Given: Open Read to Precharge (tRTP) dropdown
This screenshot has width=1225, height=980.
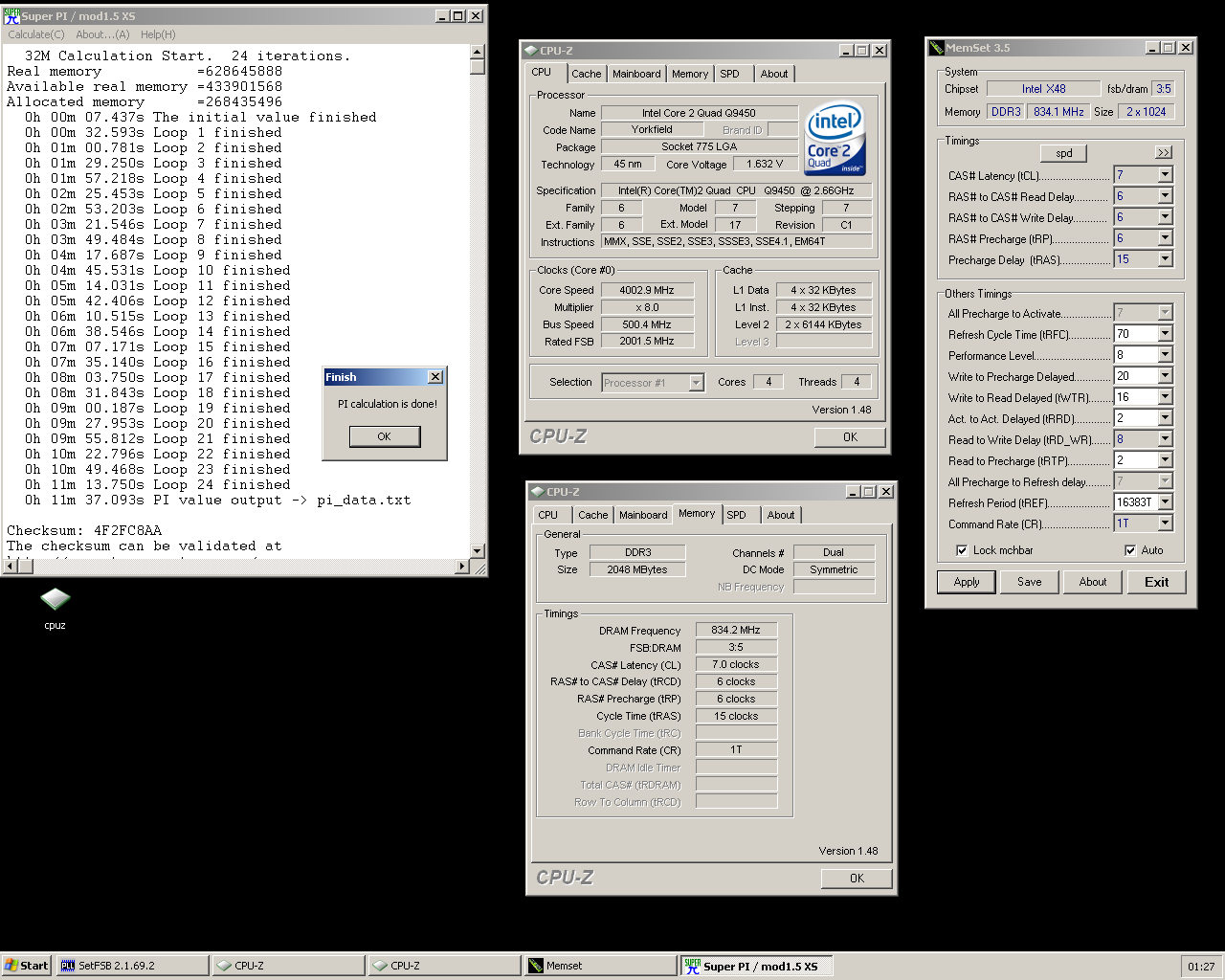Looking at the screenshot, I should [1165, 460].
